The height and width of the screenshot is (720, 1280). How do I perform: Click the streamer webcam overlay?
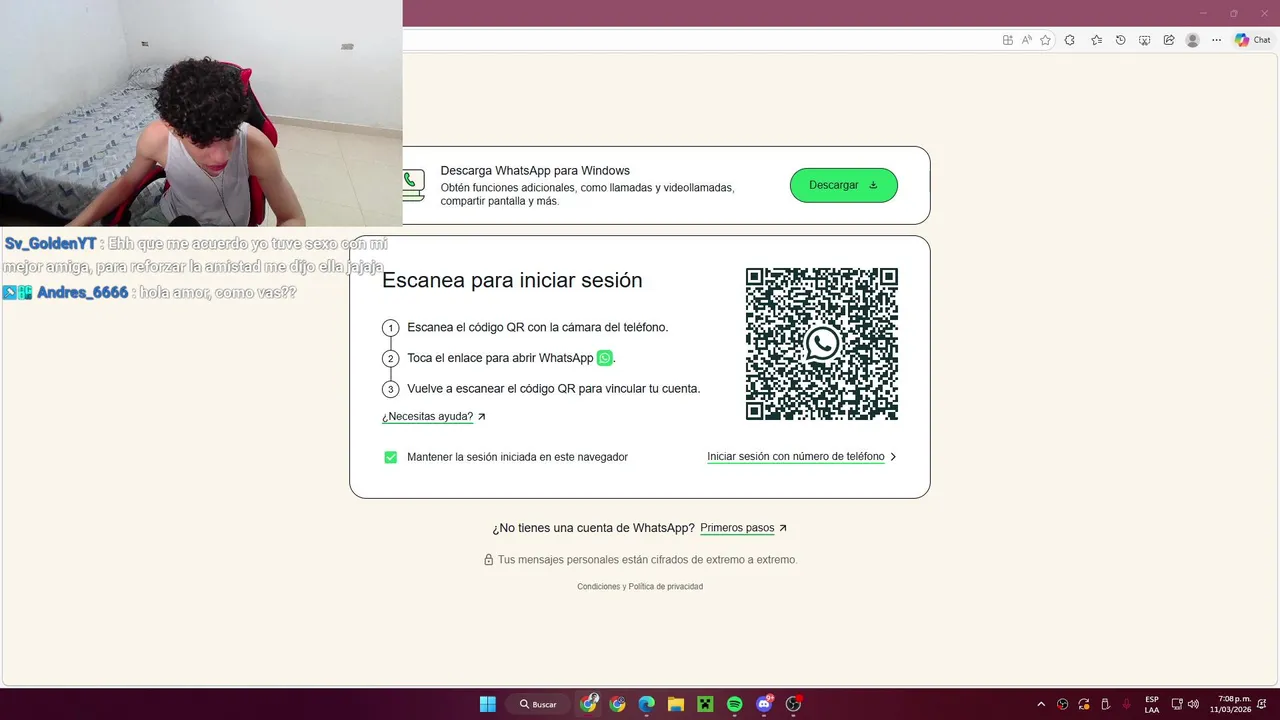click(x=201, y=113)
